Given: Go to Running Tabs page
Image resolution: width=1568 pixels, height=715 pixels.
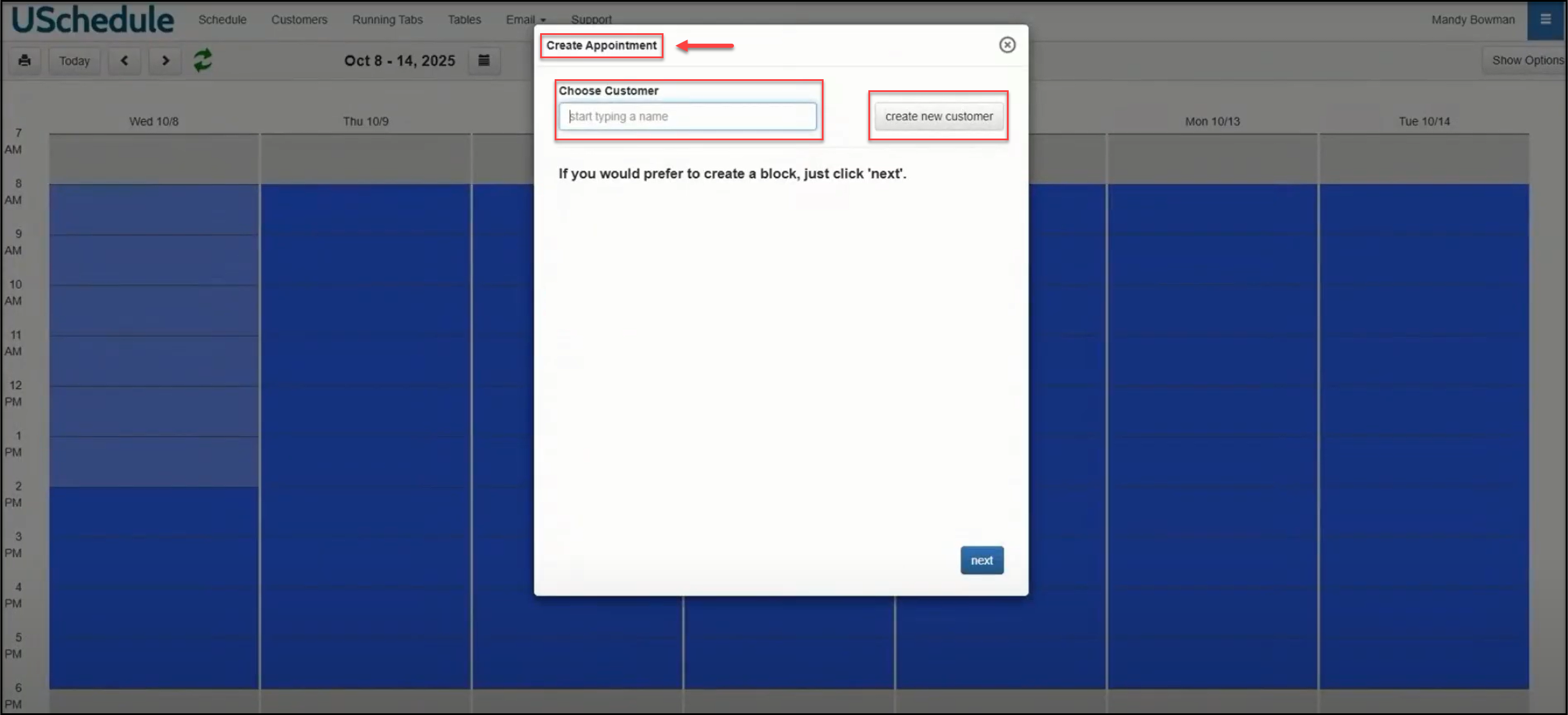Looking at the screenshot, I should click(387, 19).
